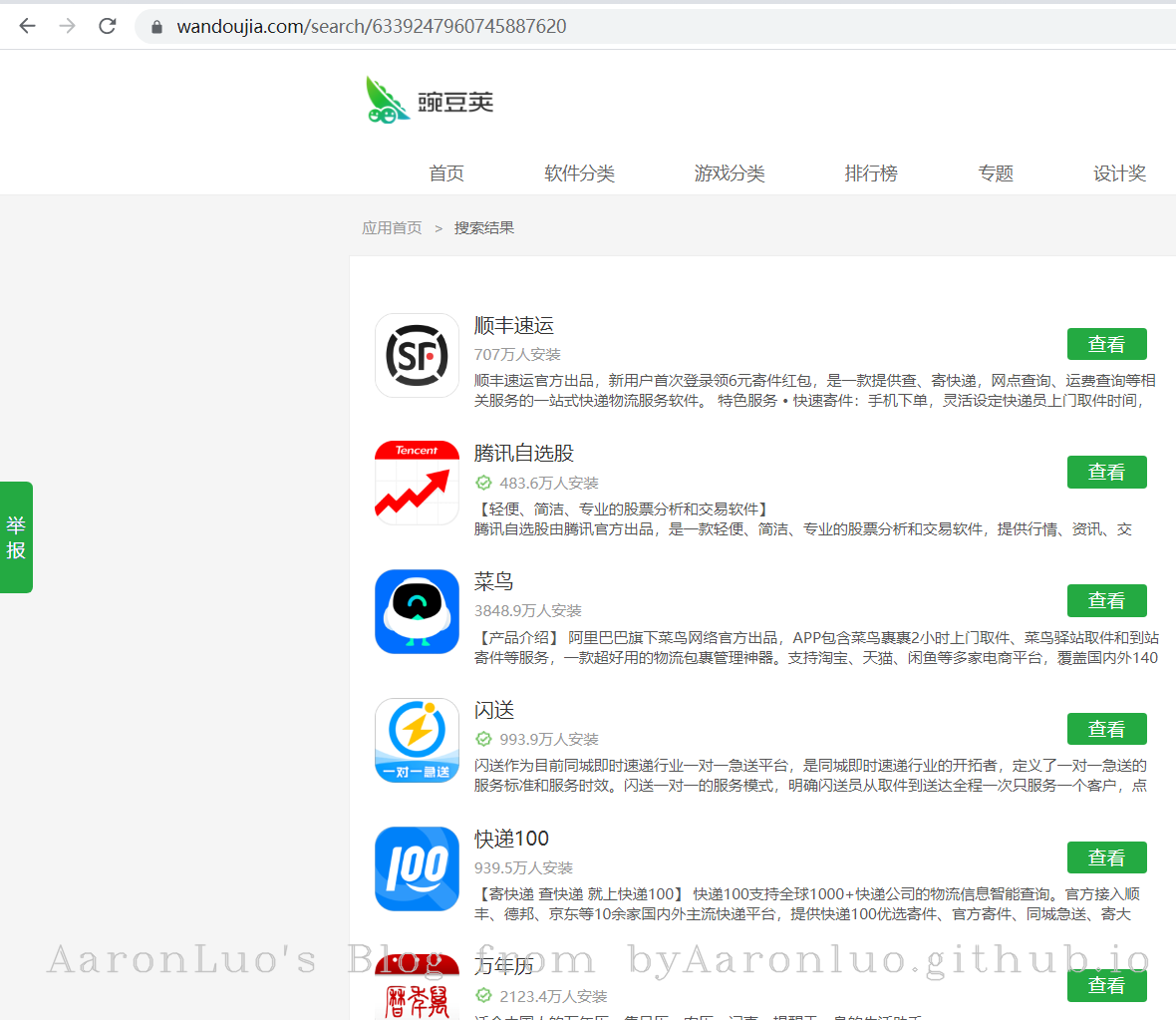Screen dimensions: 1176x1020
Task: Open the SF Express (顺丰速运) app icon
Action: (x=417, y=355)
